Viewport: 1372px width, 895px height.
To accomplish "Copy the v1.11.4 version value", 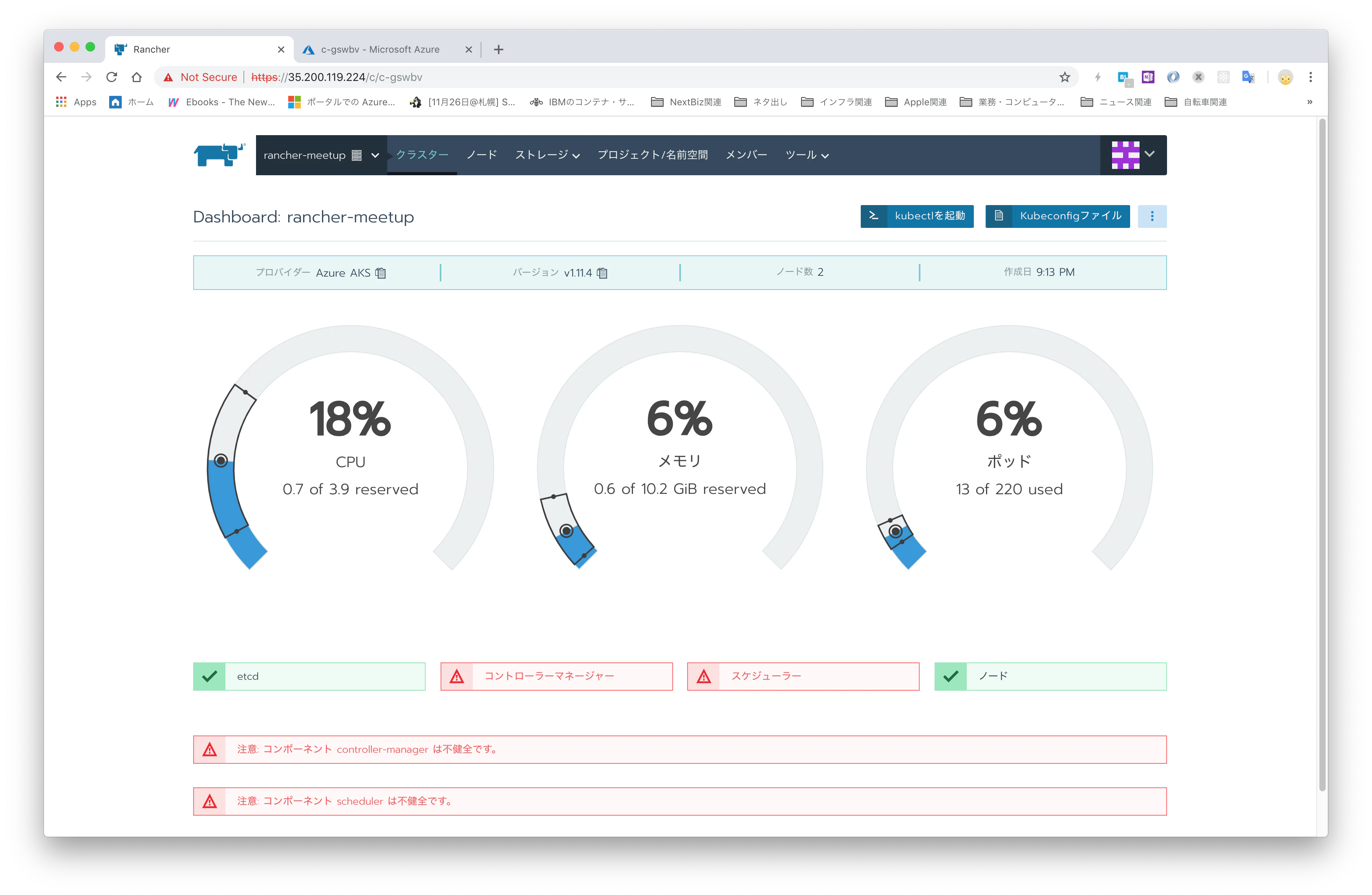I will point(602,273).
